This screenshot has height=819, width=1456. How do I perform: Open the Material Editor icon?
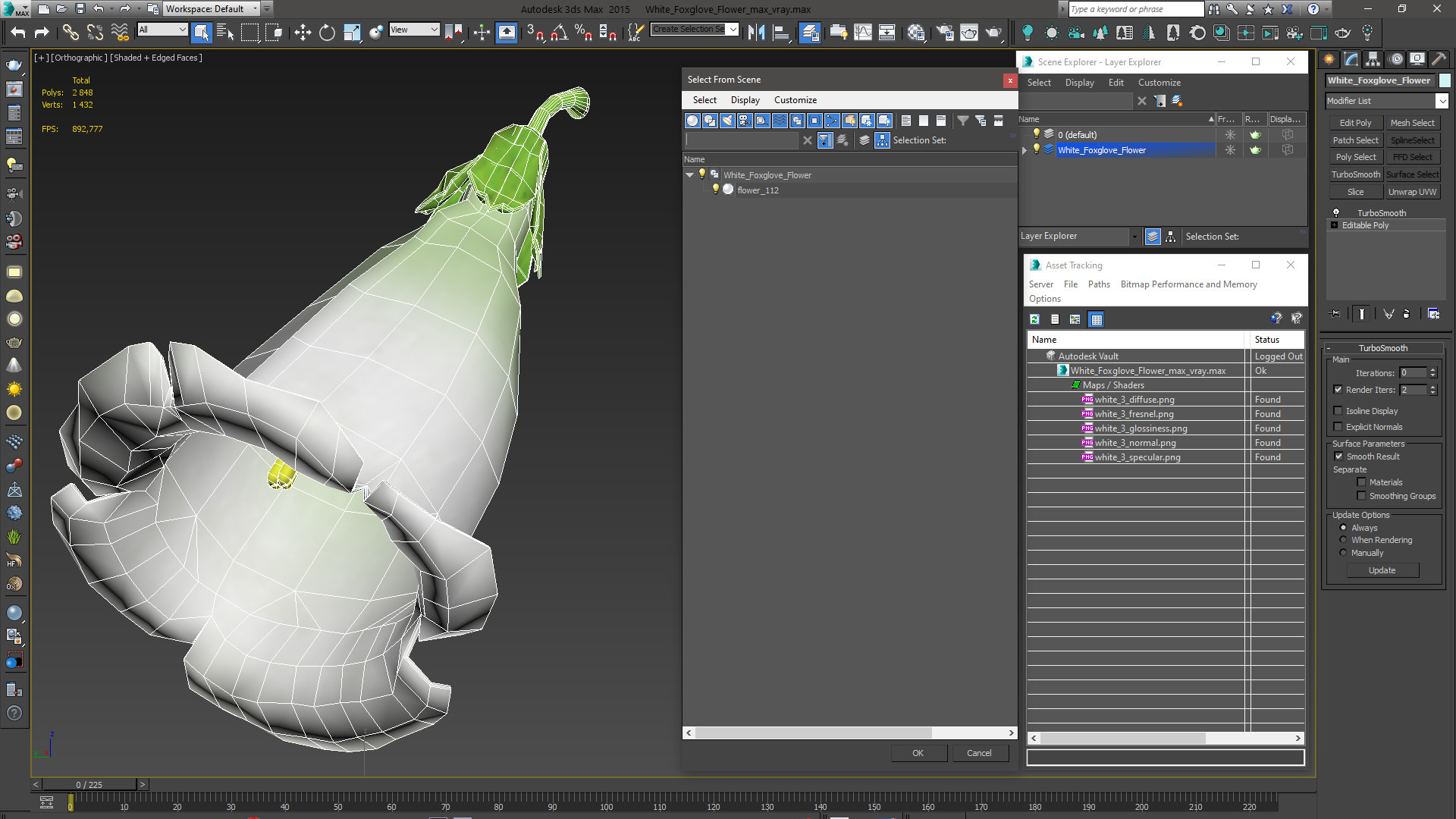915,32
